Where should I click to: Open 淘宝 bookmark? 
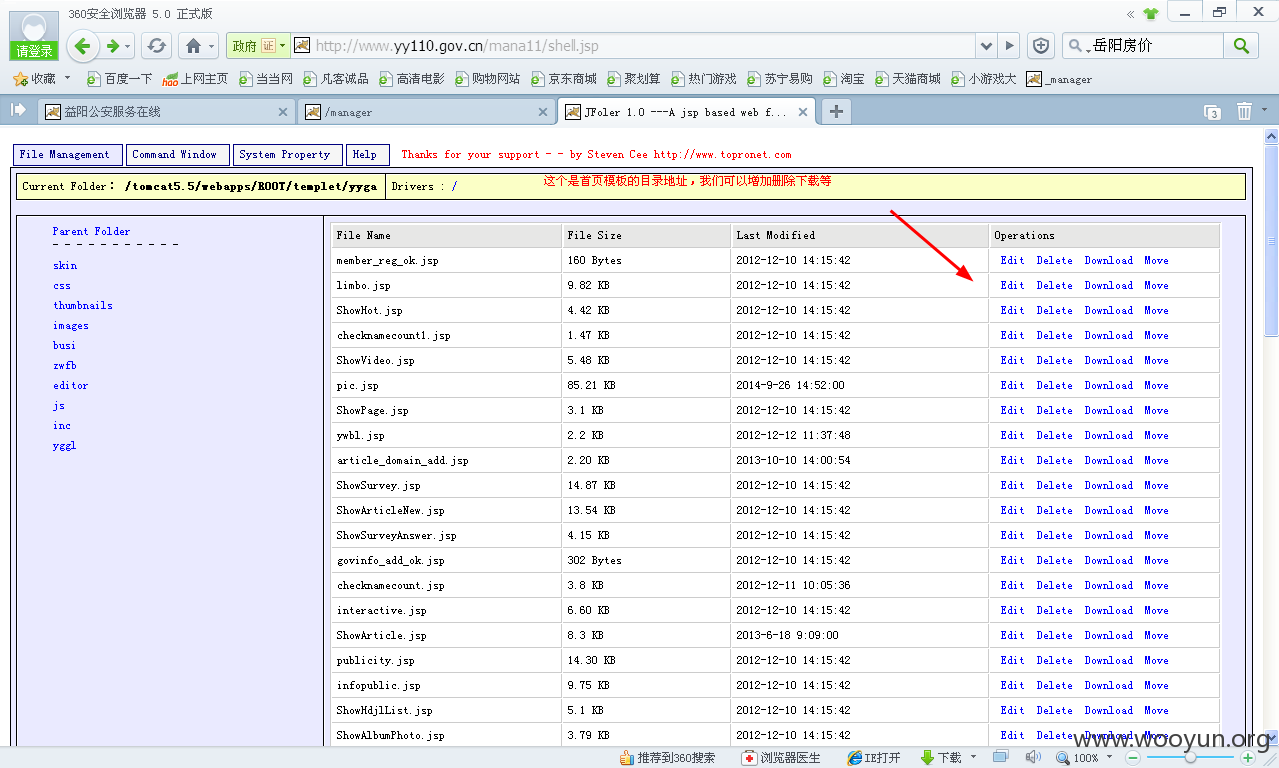pos(843,79)
